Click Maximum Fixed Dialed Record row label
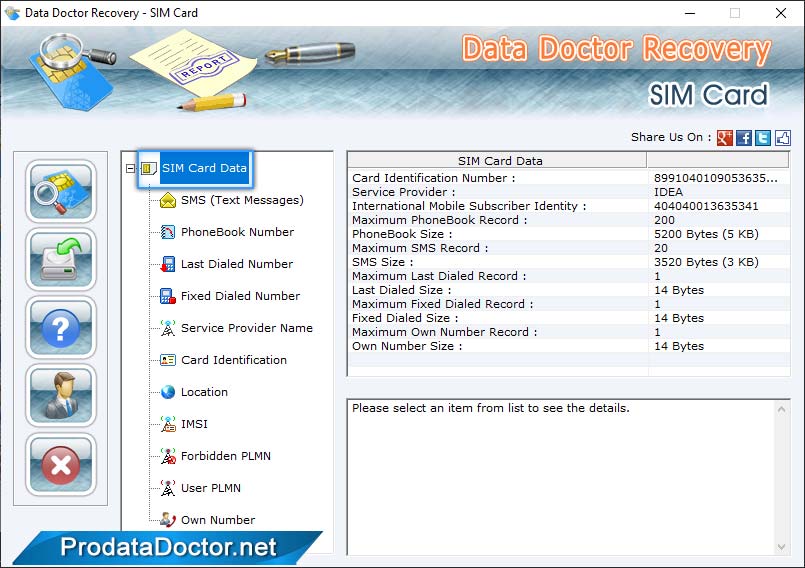The height and width of the screenshot is (568, 805). (443, 304)
